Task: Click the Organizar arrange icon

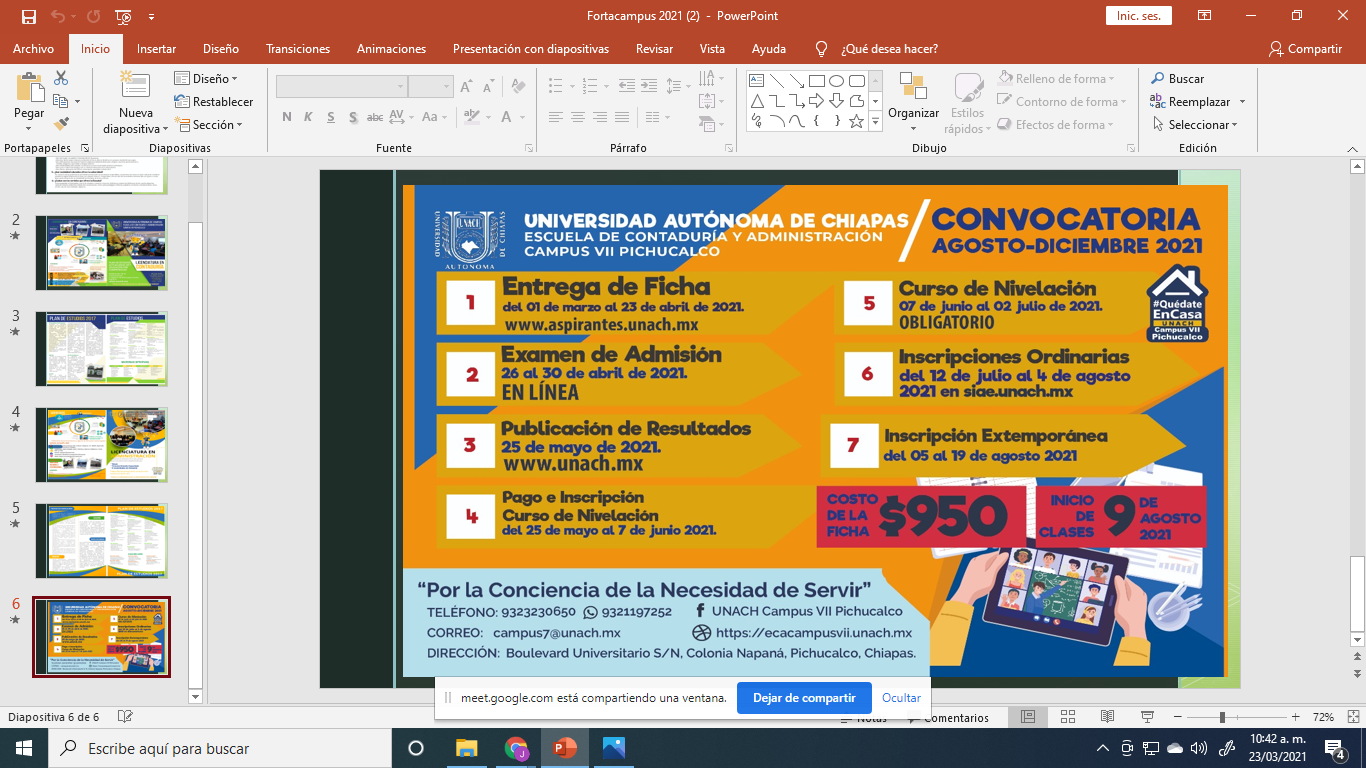Action: [x=913, y=86]
